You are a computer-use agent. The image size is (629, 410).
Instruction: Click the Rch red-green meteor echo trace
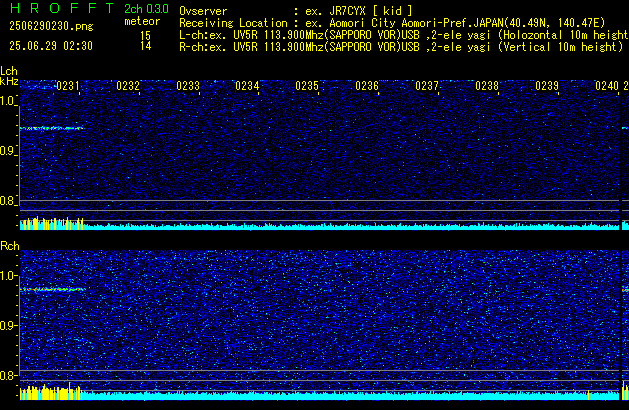[53, 289]
